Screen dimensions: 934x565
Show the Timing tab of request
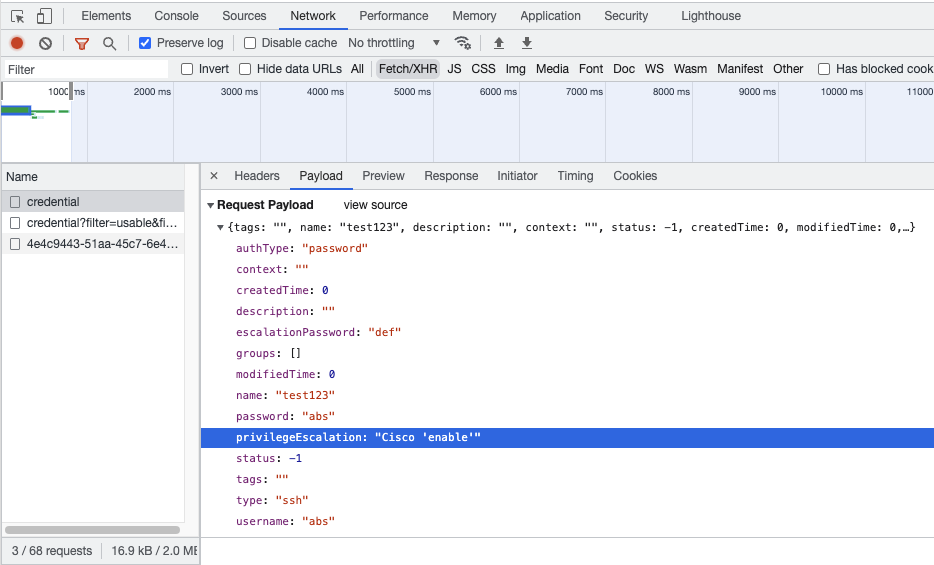click(x=575, y=176)
